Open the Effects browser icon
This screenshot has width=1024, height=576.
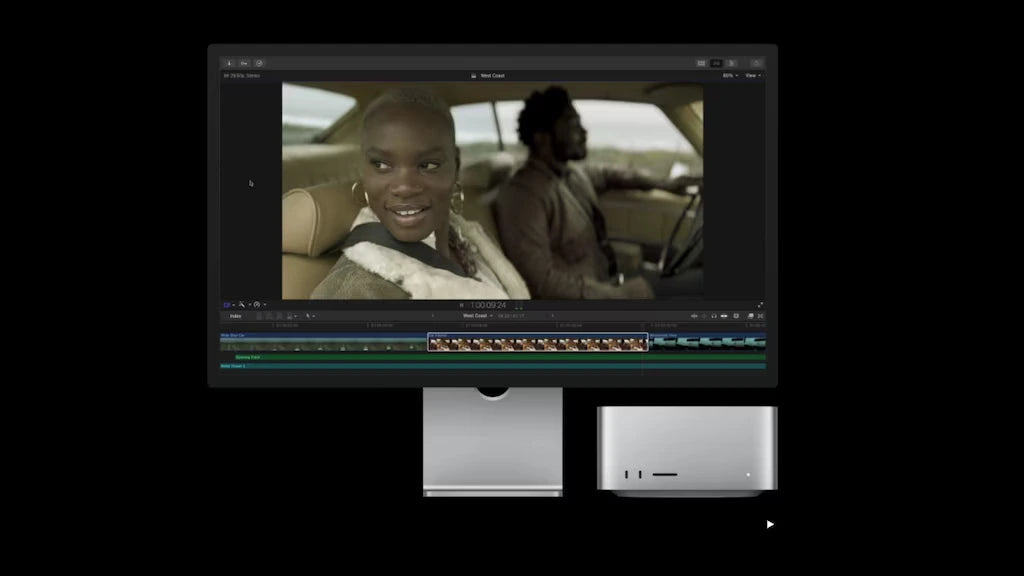click(749, 316)
